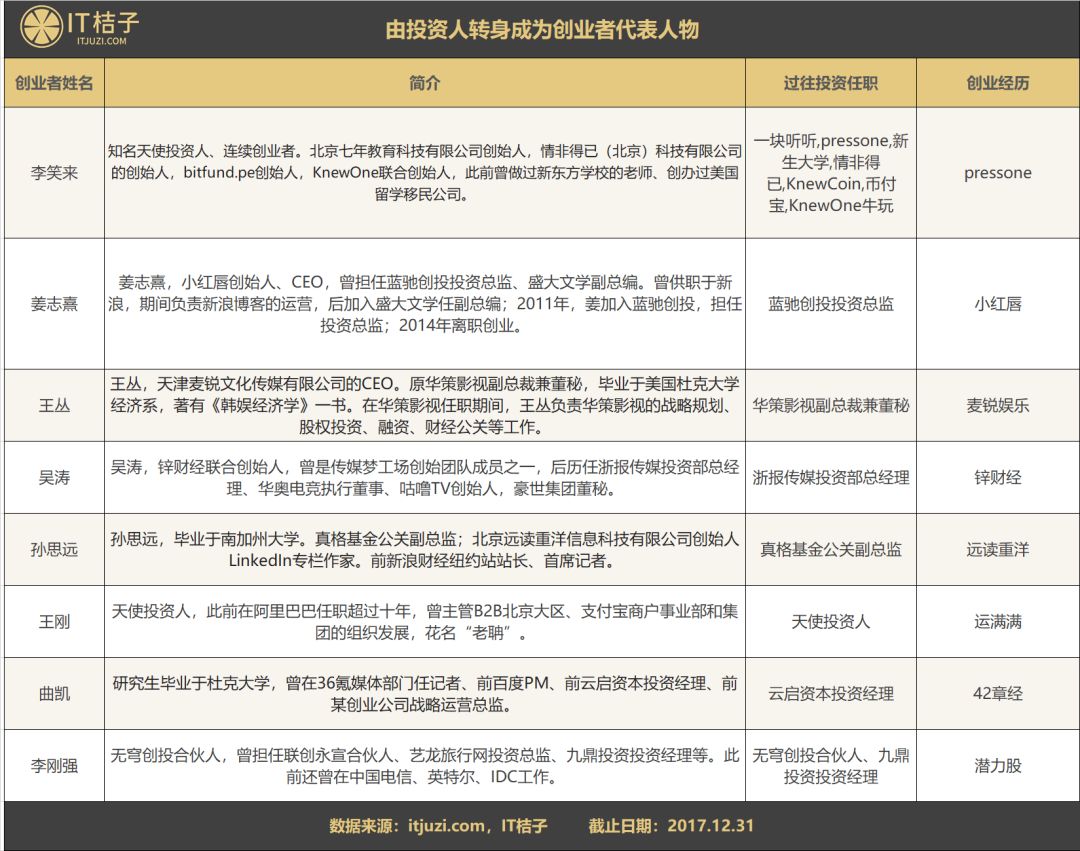The height and width of the screenshot is (851, 1080).
Task: Click footer date 截止日期: 2017.12.31
Action: point(671,826)
